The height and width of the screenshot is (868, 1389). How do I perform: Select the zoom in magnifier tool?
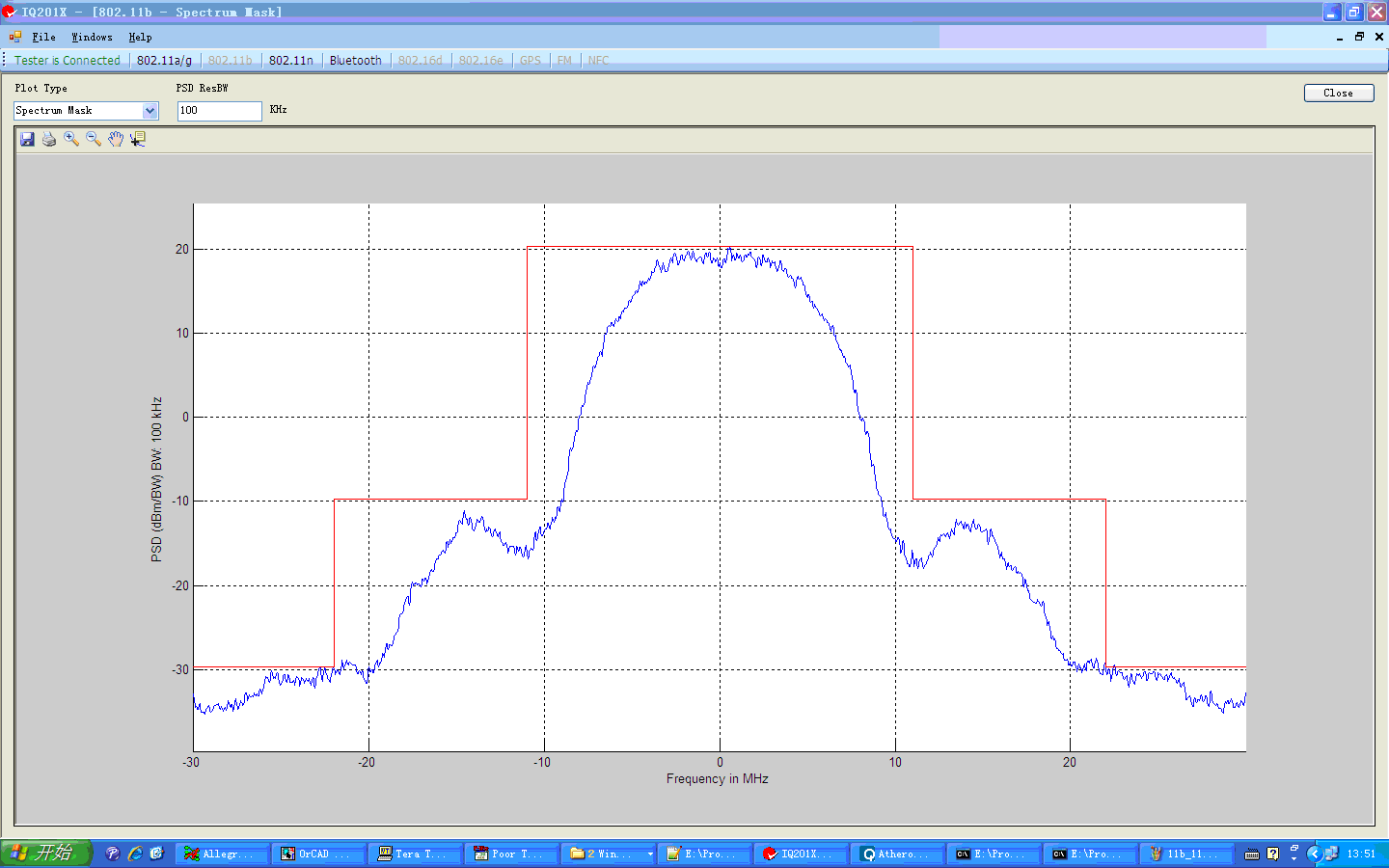(x=71, y=139)
